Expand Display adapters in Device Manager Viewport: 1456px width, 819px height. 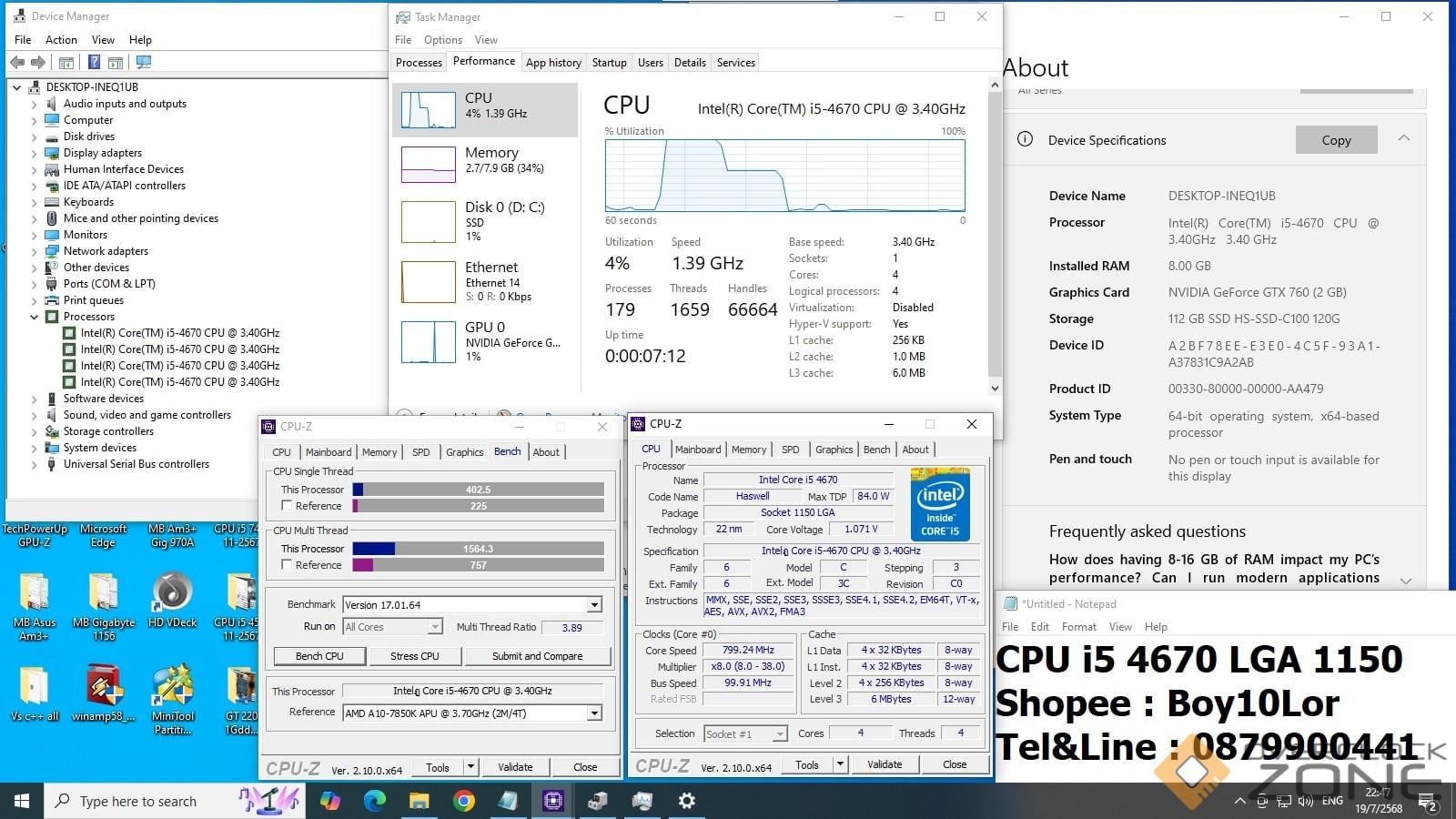pos(35,153)
